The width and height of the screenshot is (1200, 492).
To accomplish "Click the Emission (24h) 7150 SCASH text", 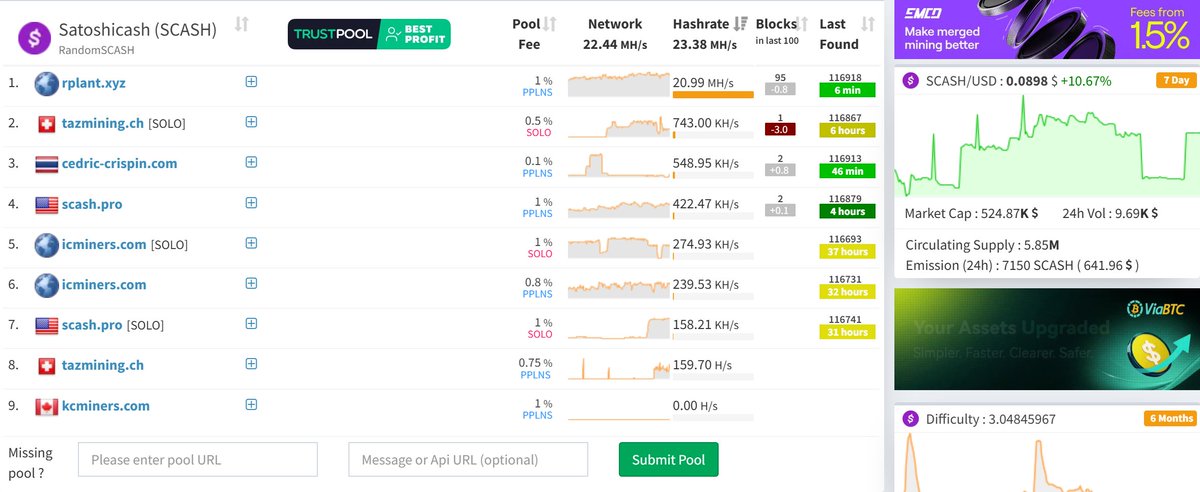I will pos(1022,265).
